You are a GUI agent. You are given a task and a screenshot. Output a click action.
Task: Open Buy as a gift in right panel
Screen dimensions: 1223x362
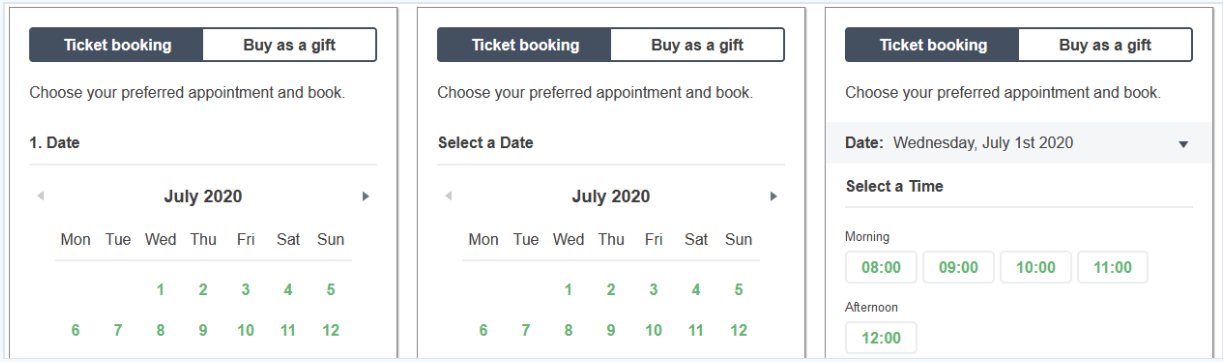[1106, 45]
